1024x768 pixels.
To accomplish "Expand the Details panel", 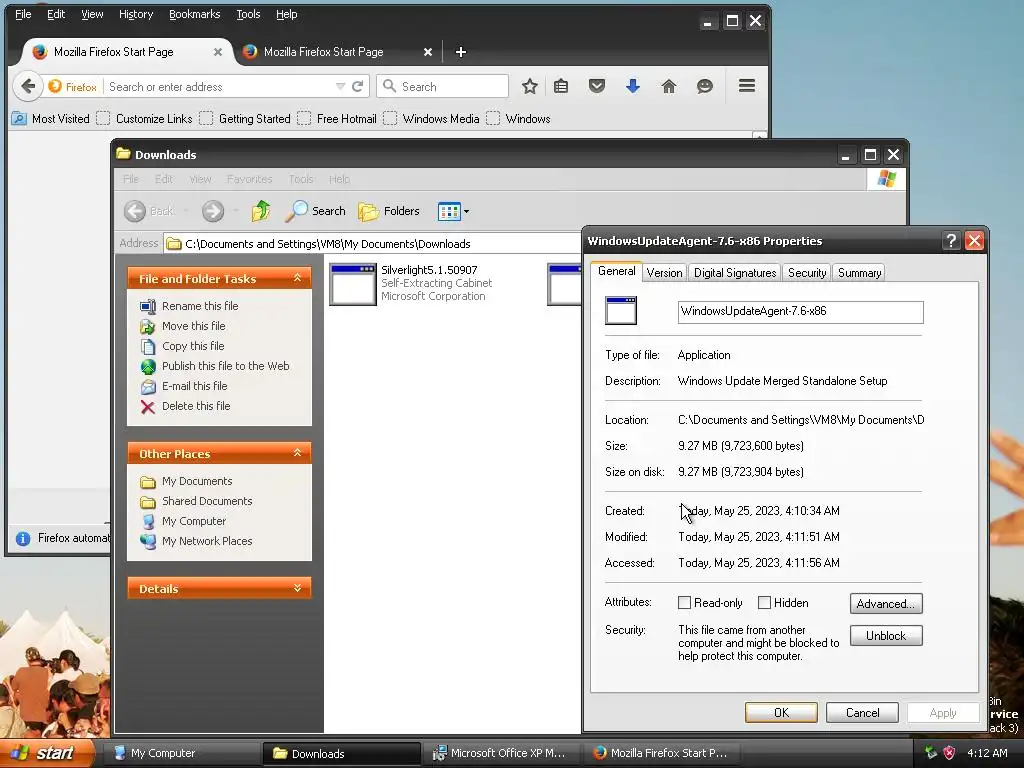I will 297,588.
